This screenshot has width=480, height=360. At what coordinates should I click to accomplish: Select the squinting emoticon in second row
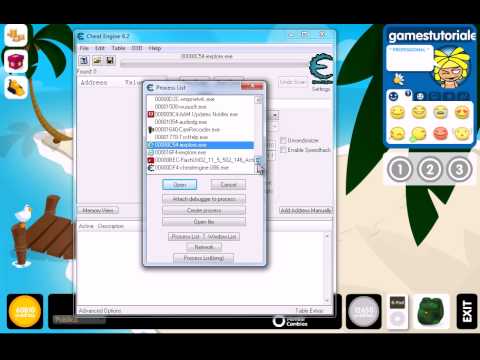397,134
